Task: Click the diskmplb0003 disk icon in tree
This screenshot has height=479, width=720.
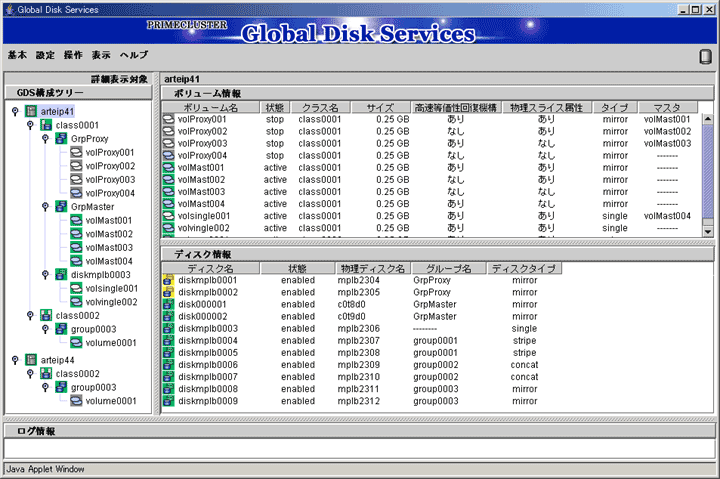Action: (x=61, y=275)
